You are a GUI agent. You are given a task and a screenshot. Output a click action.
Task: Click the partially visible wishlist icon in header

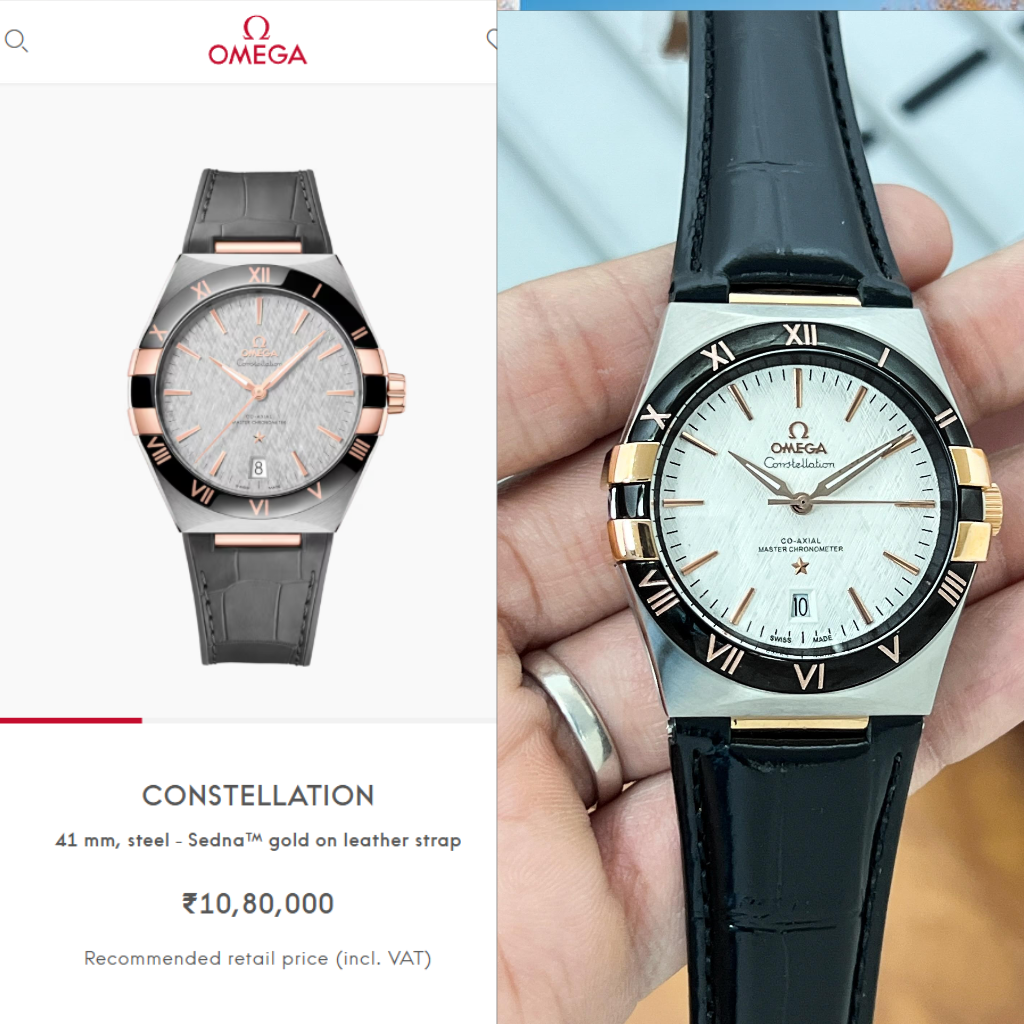[492, 39]
